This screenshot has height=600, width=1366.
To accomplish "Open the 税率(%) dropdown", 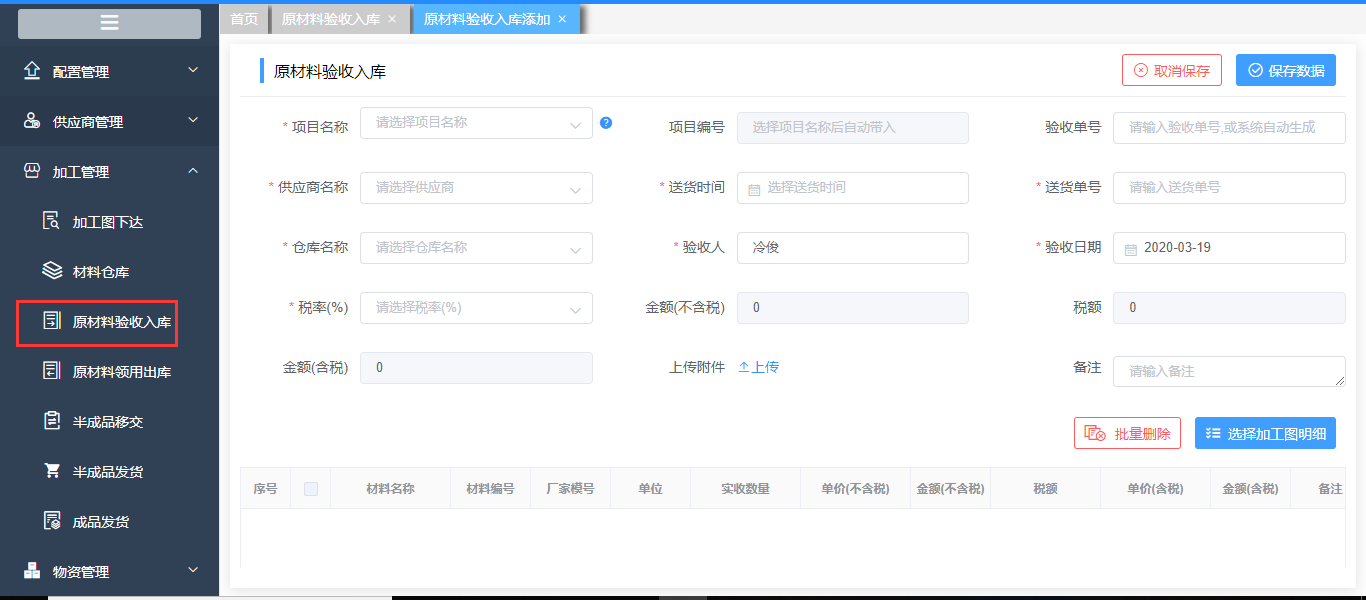I will click(x=476, y=308).
